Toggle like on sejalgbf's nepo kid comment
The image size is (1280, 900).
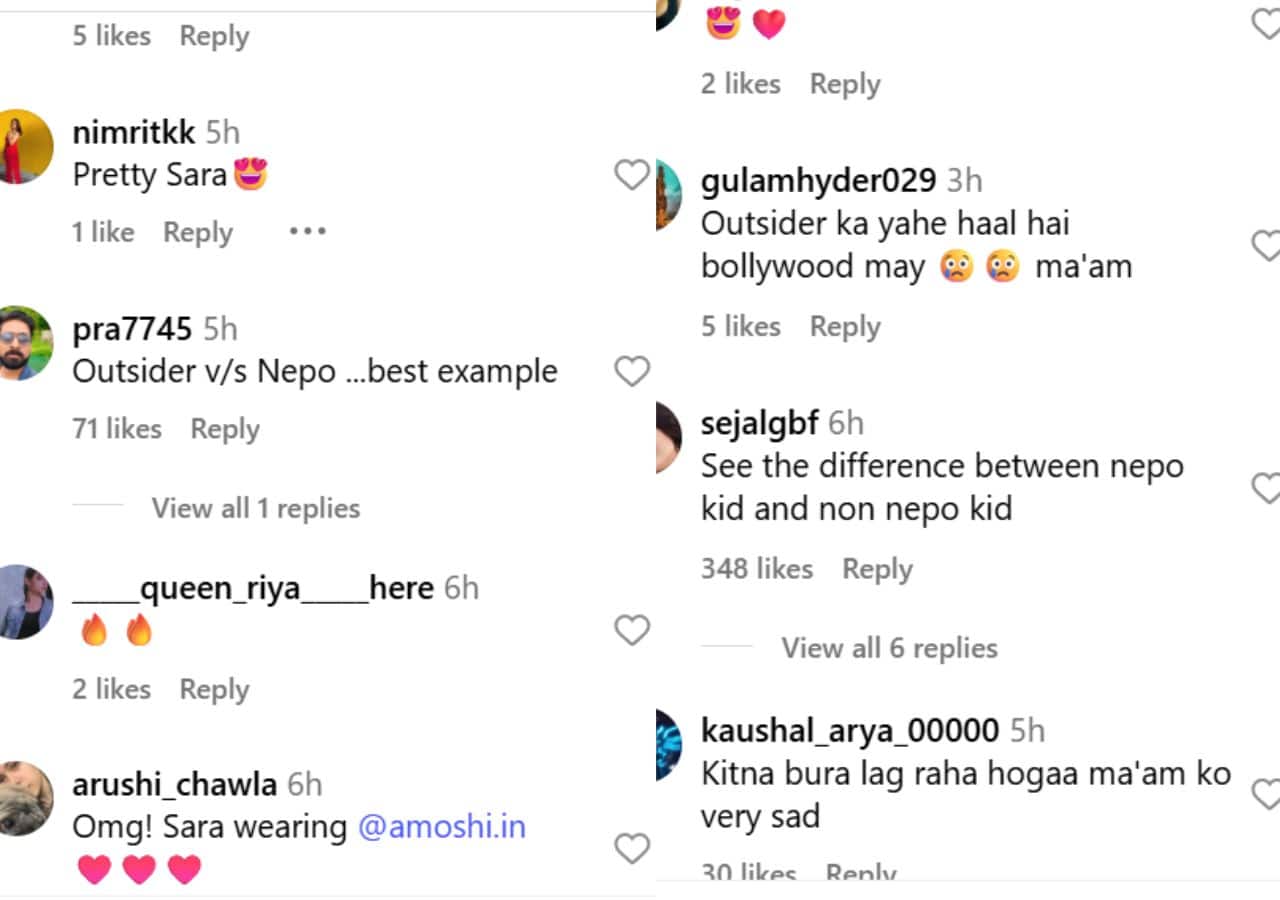tap(1266, 488)
